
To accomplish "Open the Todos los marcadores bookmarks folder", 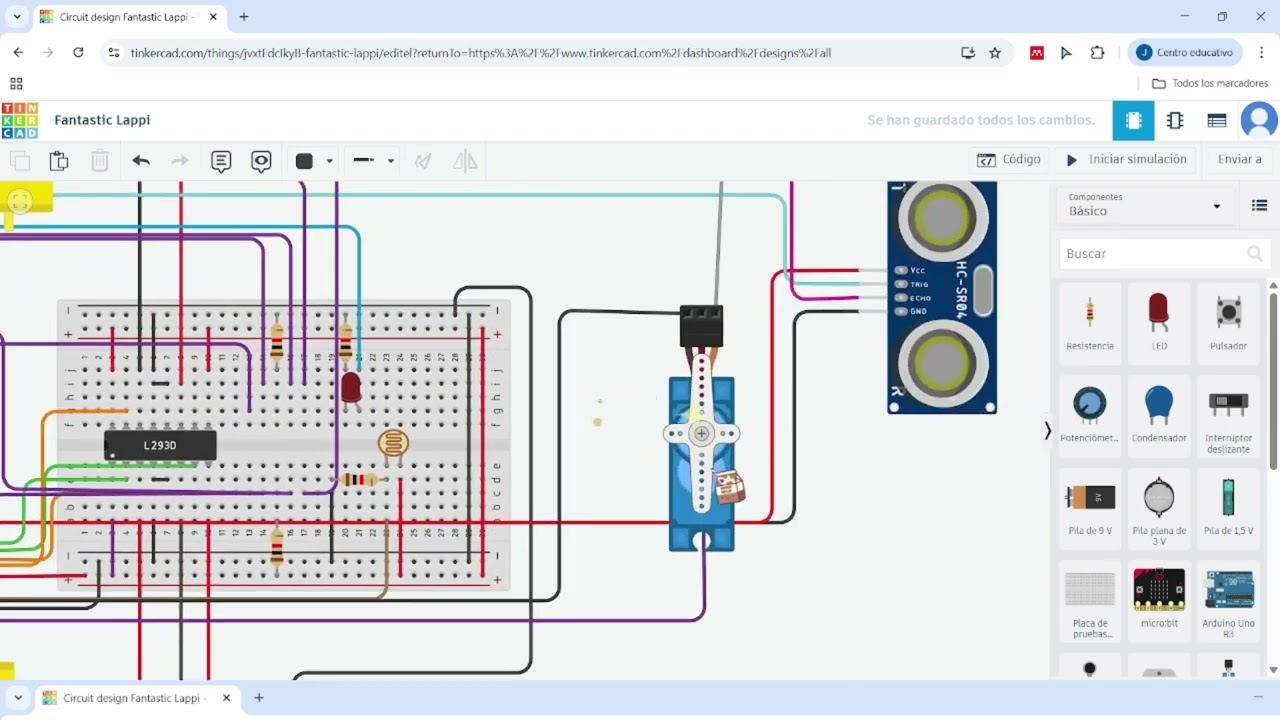I will (1210, 83).
